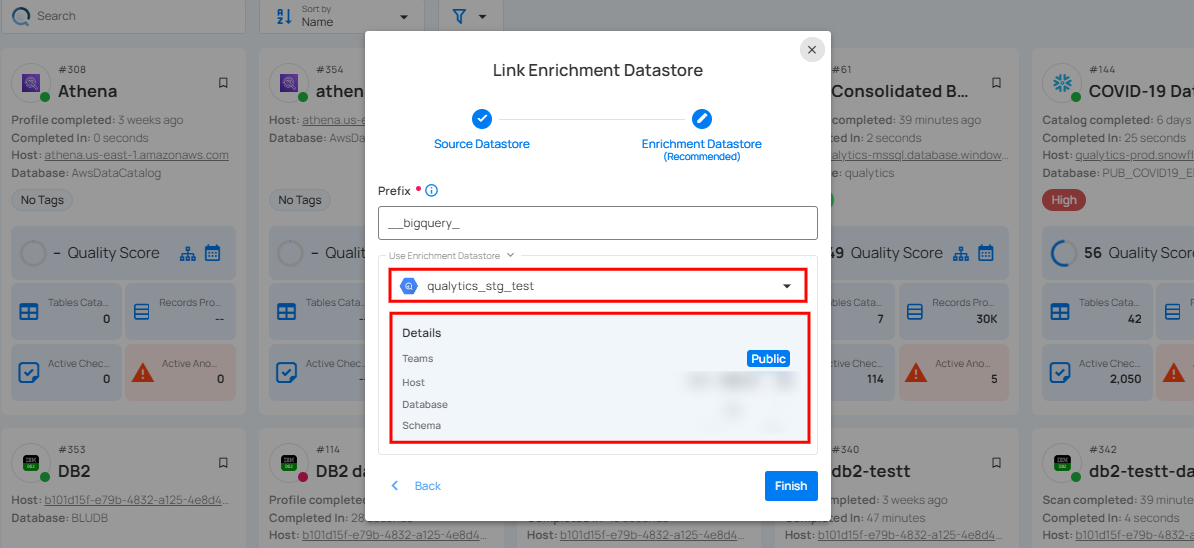Click Athena Active Anomalies warning icon
The height and width of the screenshot is (548, 1194).
point(142,372)
